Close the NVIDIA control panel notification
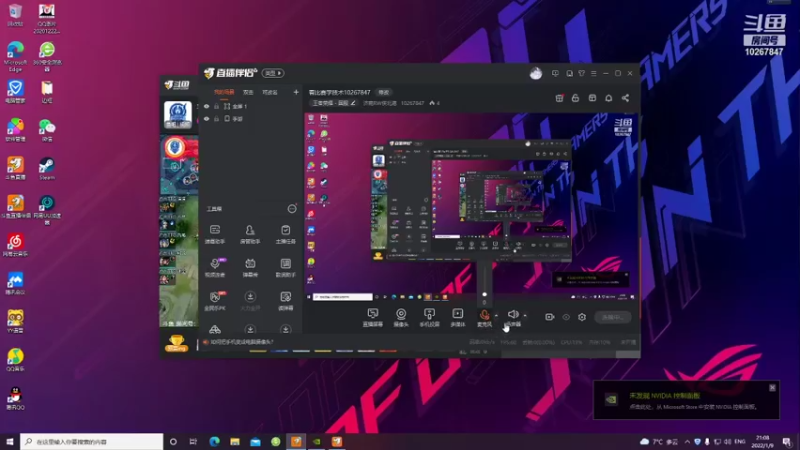800x450 pixels. click(x=772, y=388)
